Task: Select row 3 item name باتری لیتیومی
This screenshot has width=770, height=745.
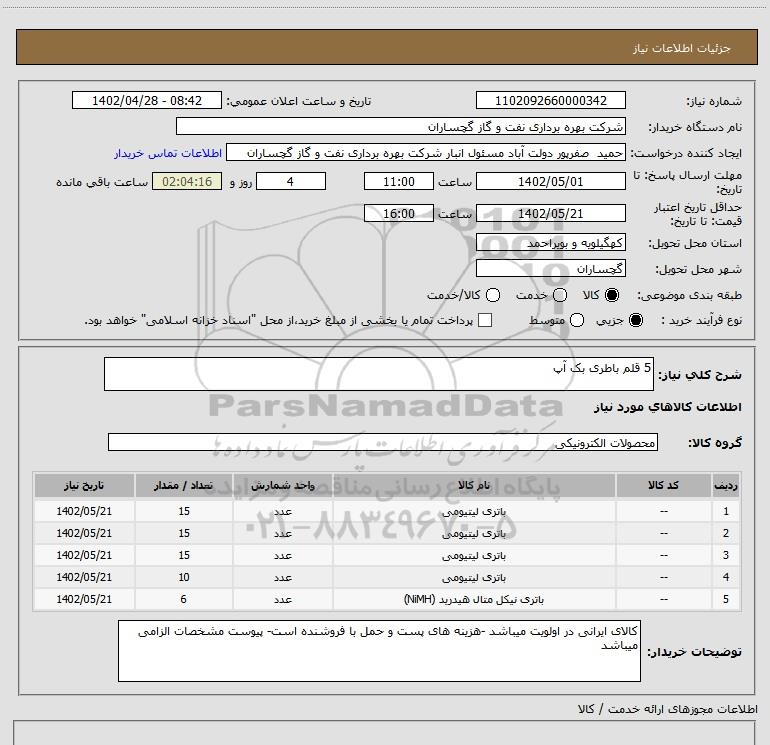Action: coord(474,555)
